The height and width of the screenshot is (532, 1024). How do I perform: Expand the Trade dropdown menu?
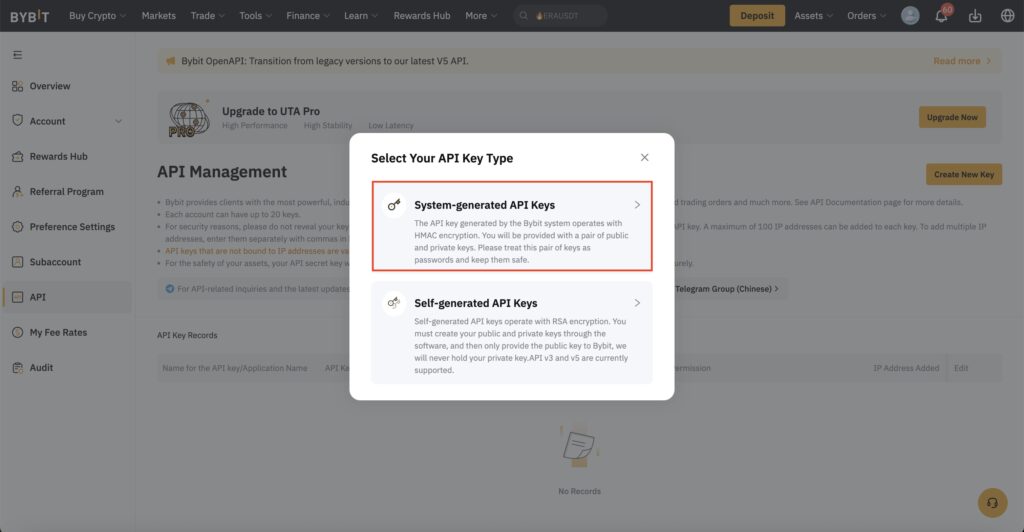tap(208, 16)
